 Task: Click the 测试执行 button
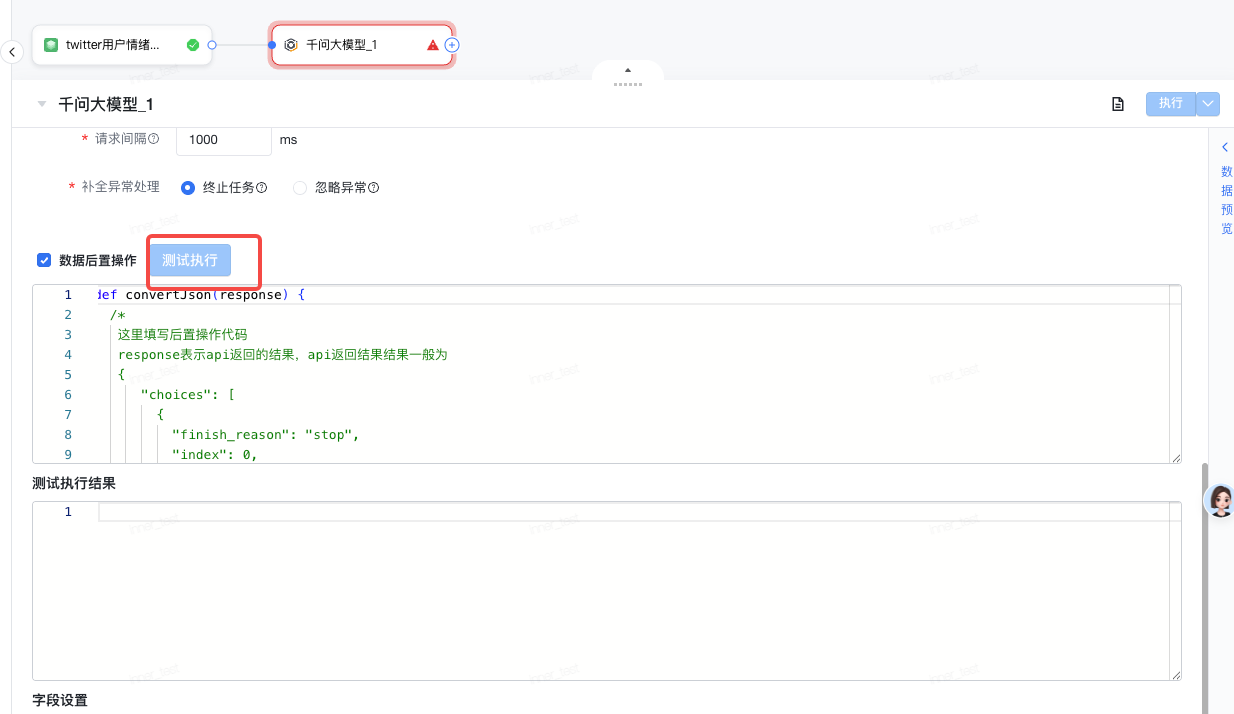click(x=190, y=260)
